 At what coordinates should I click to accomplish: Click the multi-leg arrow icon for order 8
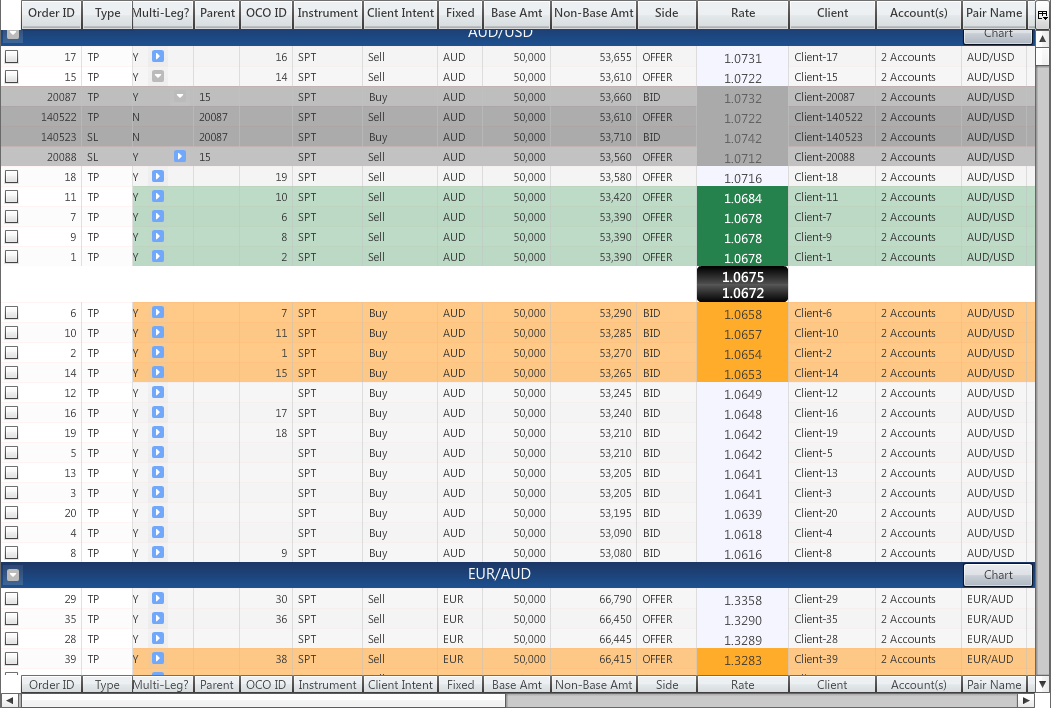click(158, 553)
